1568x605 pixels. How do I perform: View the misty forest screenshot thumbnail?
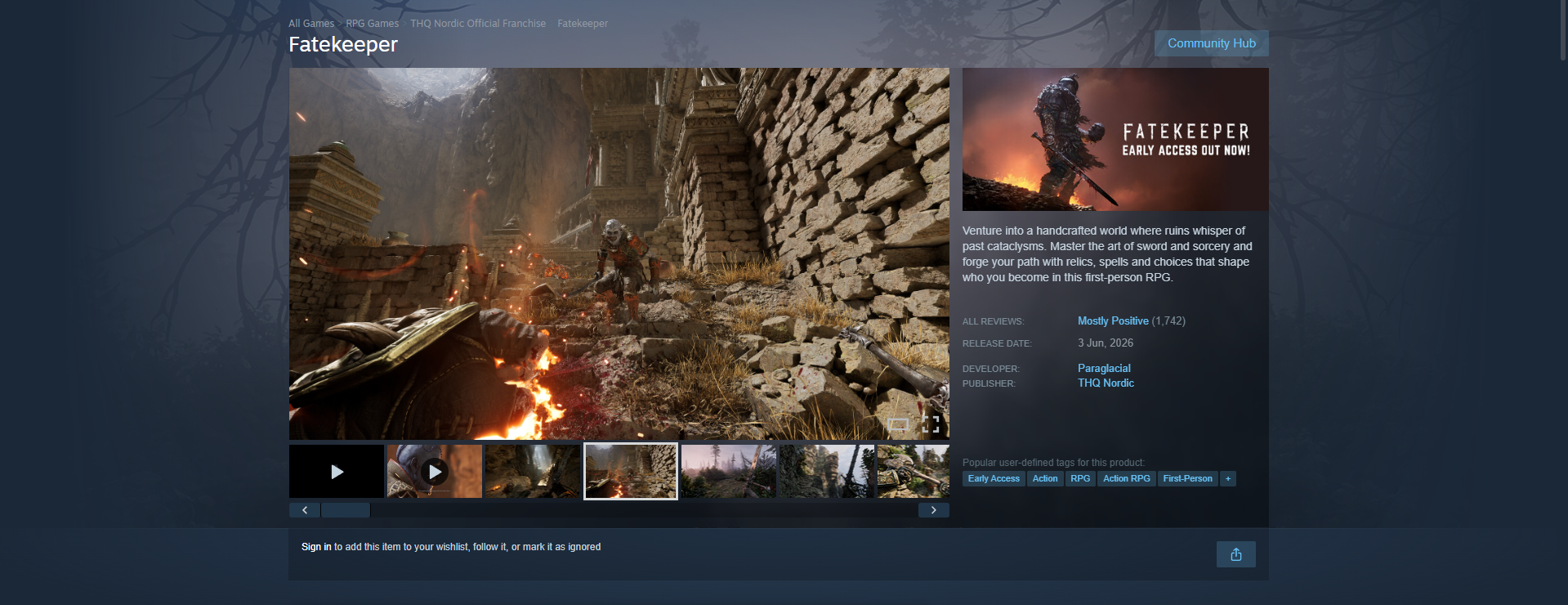(x=729, y=472)
